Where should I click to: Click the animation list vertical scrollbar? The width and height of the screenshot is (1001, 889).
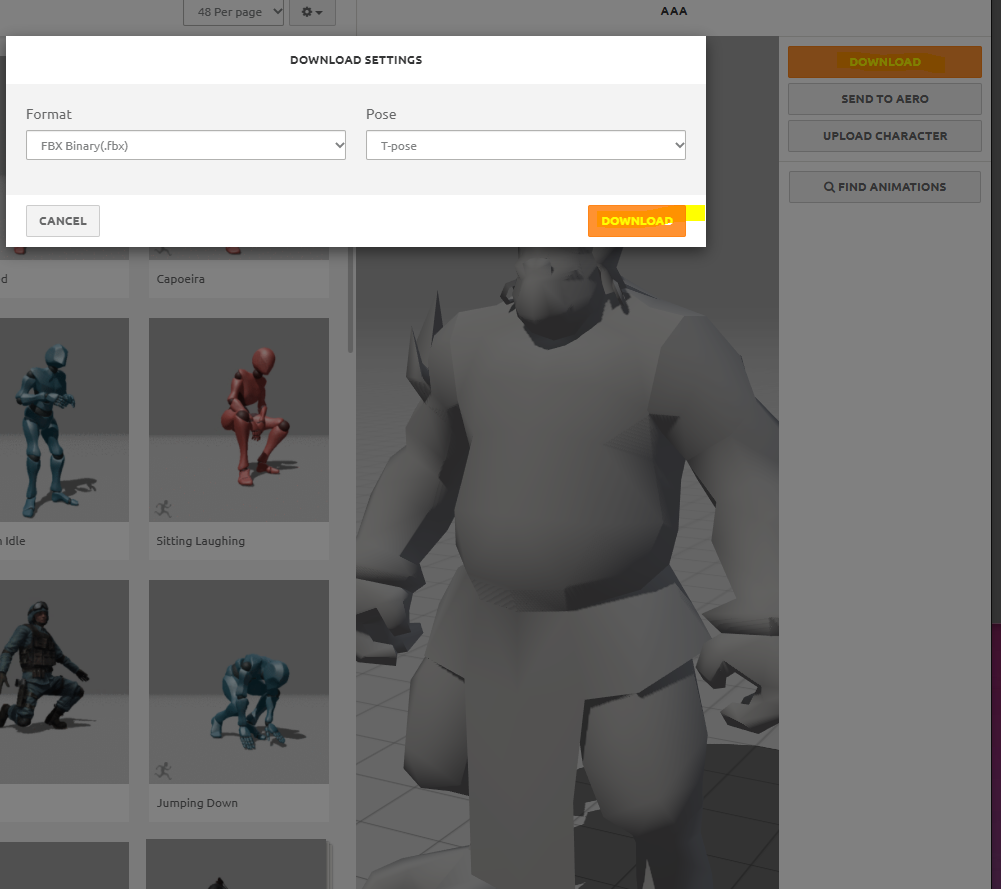click(350, 300)
